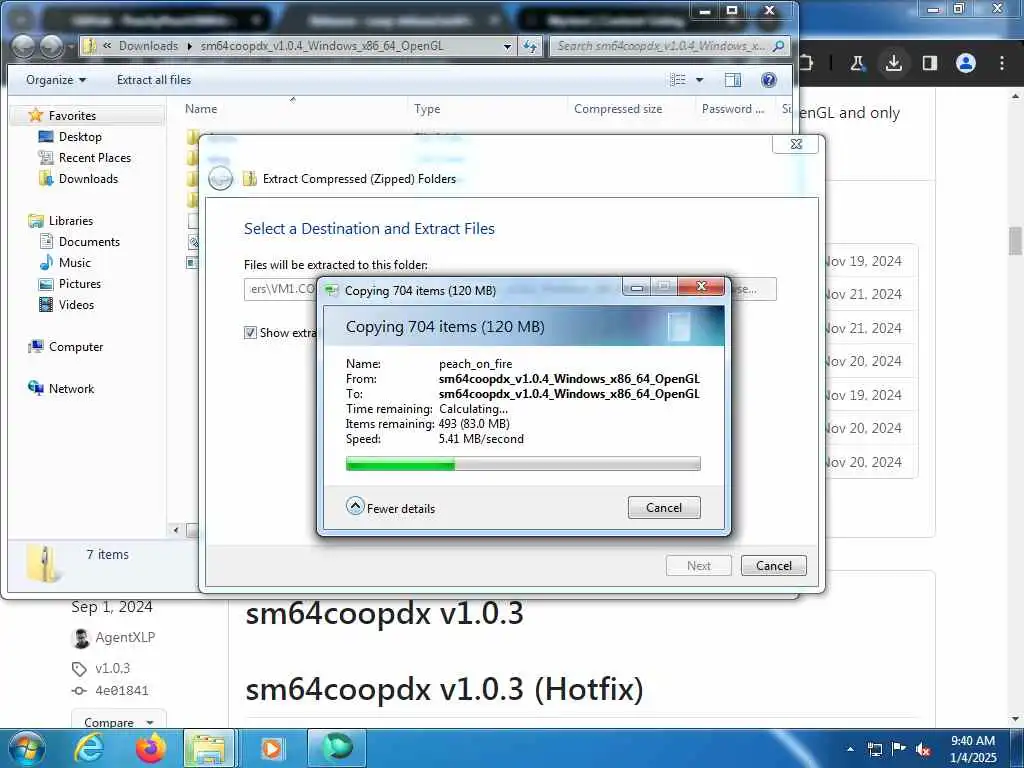Sort by Password column header

point(733,109)
